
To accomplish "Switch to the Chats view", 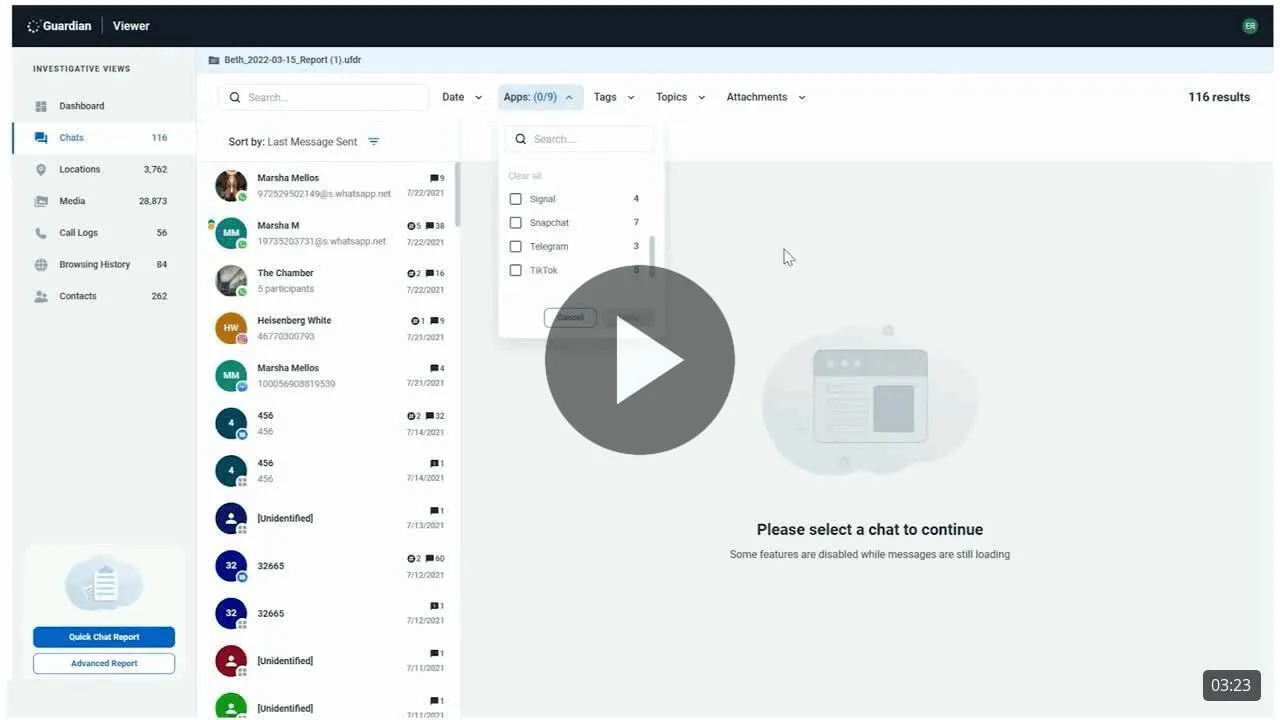I will click(x=71, y=138).
